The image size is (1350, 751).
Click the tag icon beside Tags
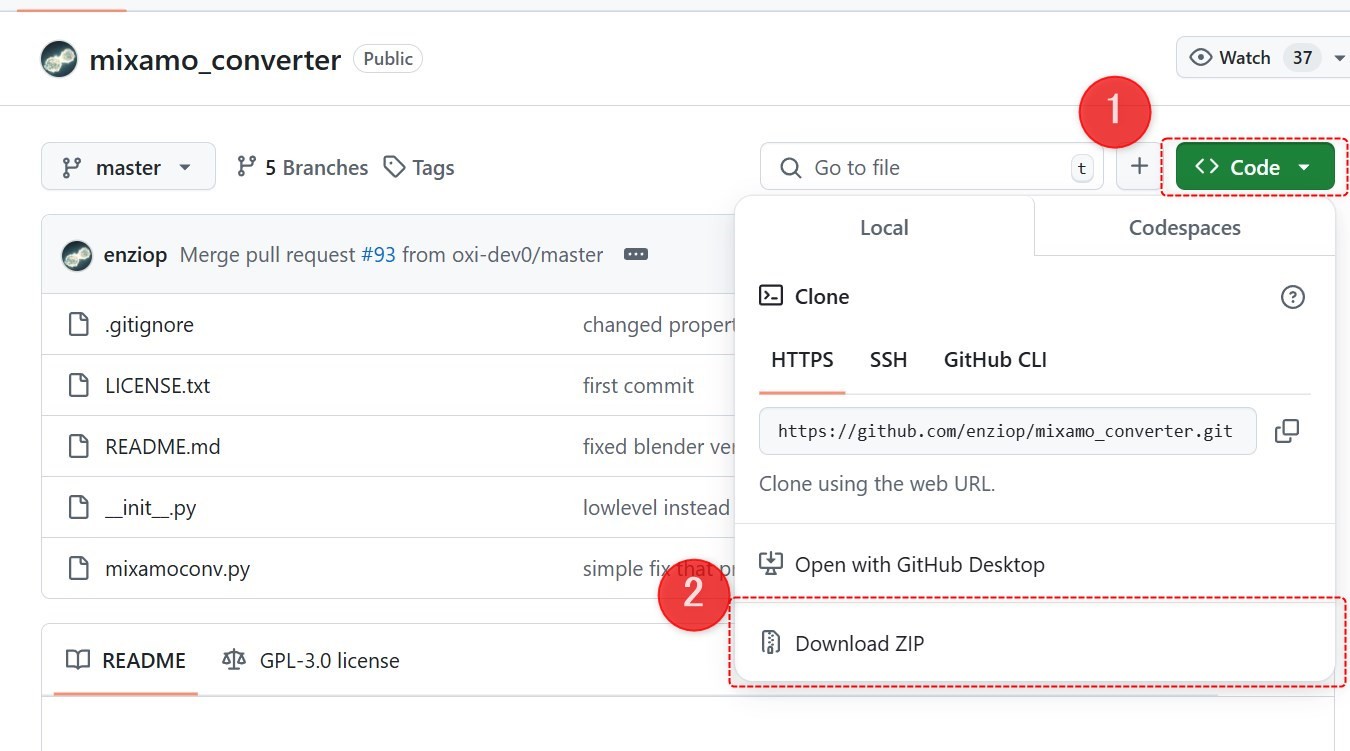[395, 167]
